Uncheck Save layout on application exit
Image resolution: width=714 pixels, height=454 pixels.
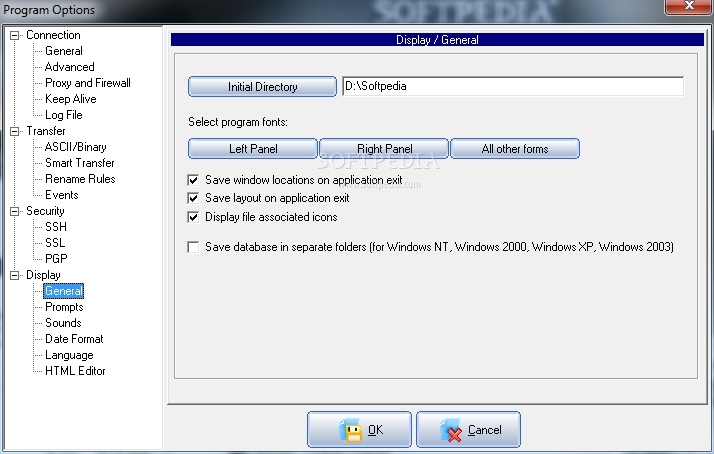(193, 198)
